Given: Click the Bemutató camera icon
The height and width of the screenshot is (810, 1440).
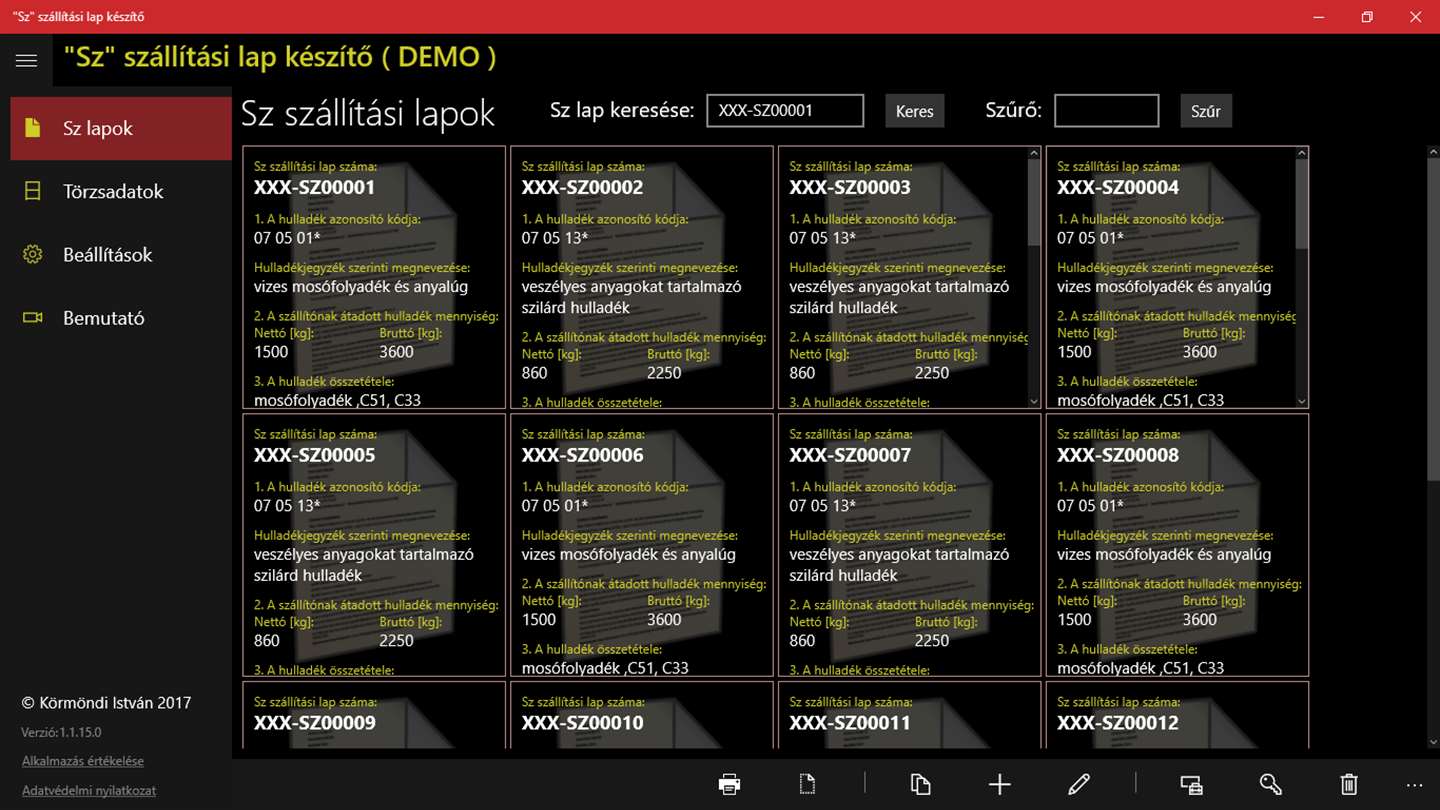Looking at the screenshot, I should pyautogui.click(x=33, y=317).
